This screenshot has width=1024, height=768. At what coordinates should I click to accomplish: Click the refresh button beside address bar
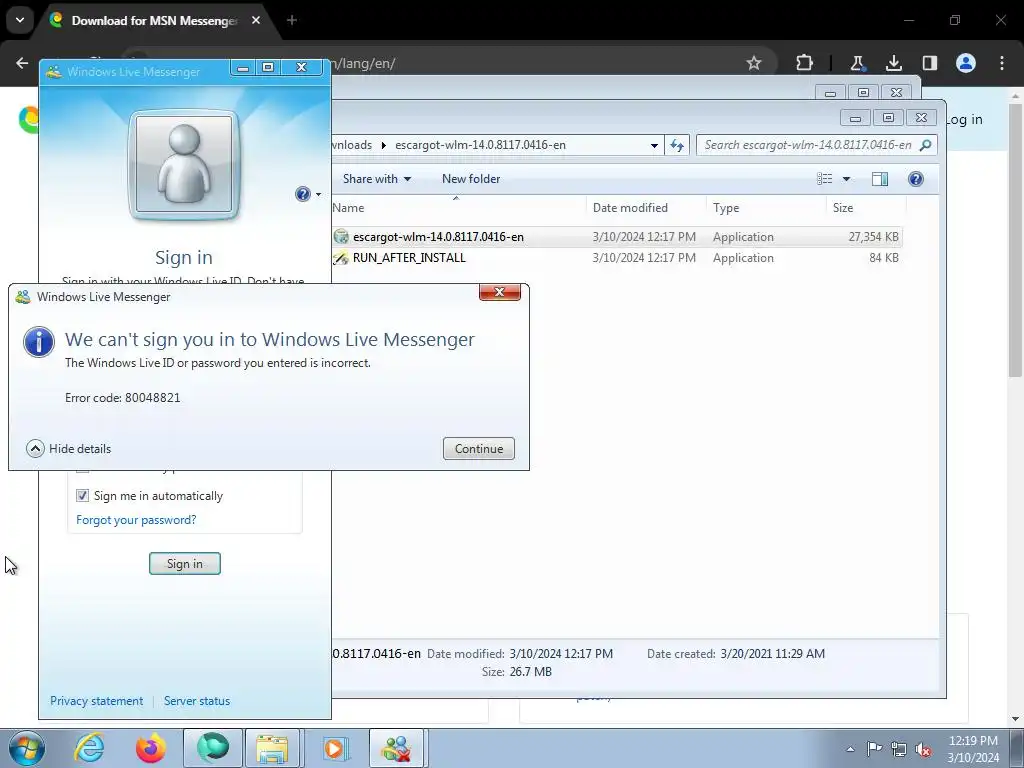point(677,145)
